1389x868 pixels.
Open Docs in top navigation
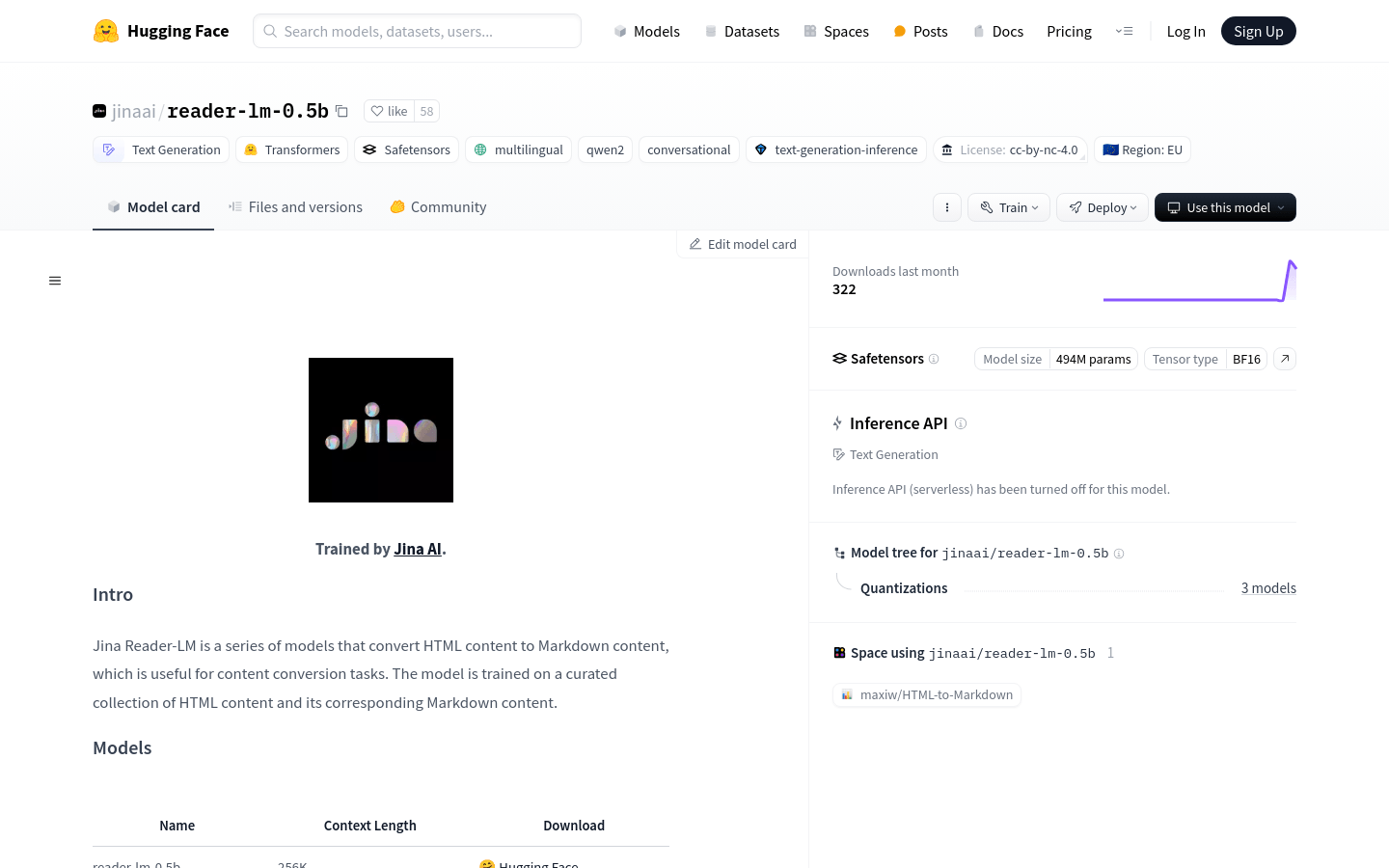coord(997,31)
